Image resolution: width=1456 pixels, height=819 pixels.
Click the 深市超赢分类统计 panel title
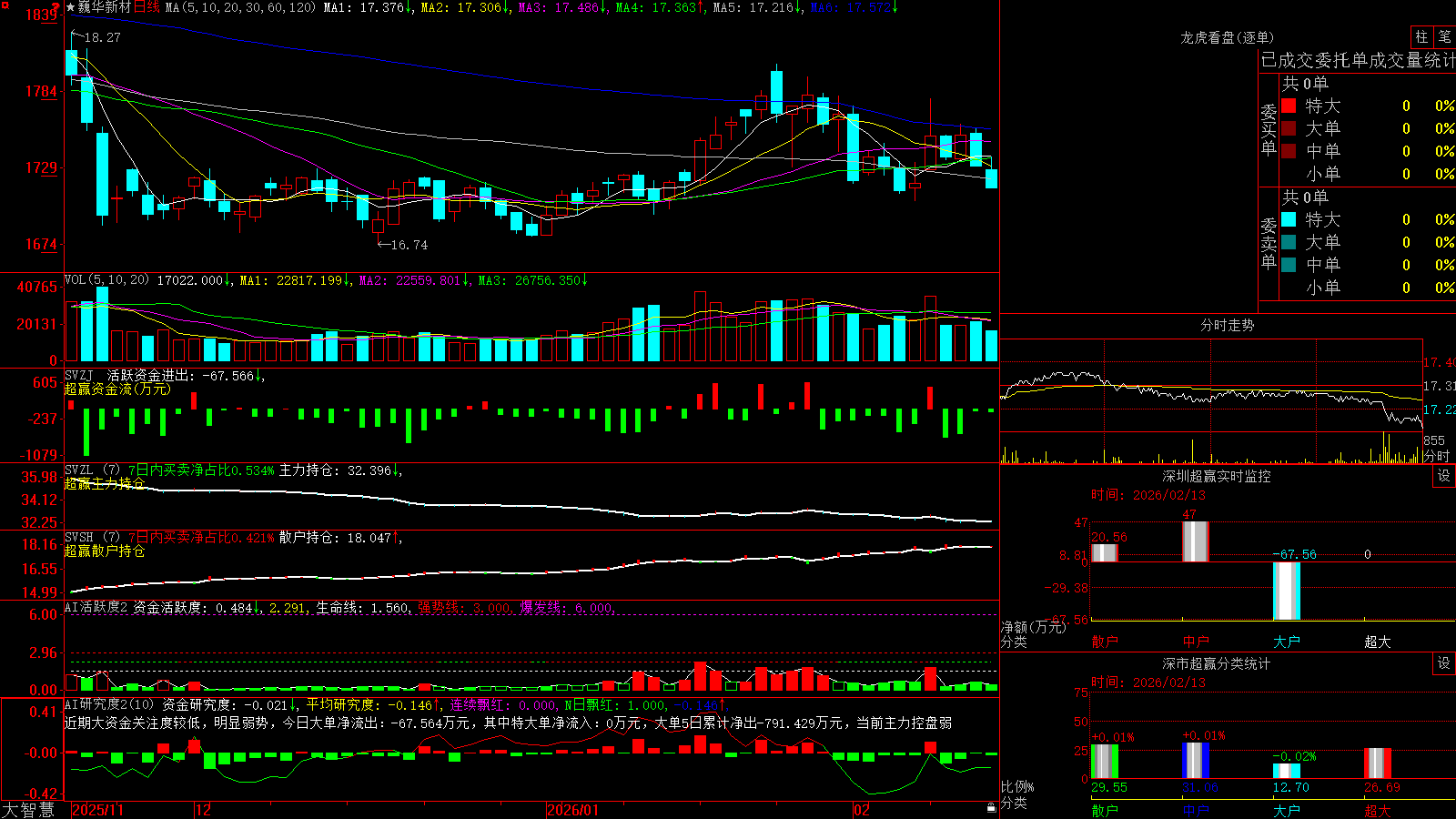(x=1216, y=663)
